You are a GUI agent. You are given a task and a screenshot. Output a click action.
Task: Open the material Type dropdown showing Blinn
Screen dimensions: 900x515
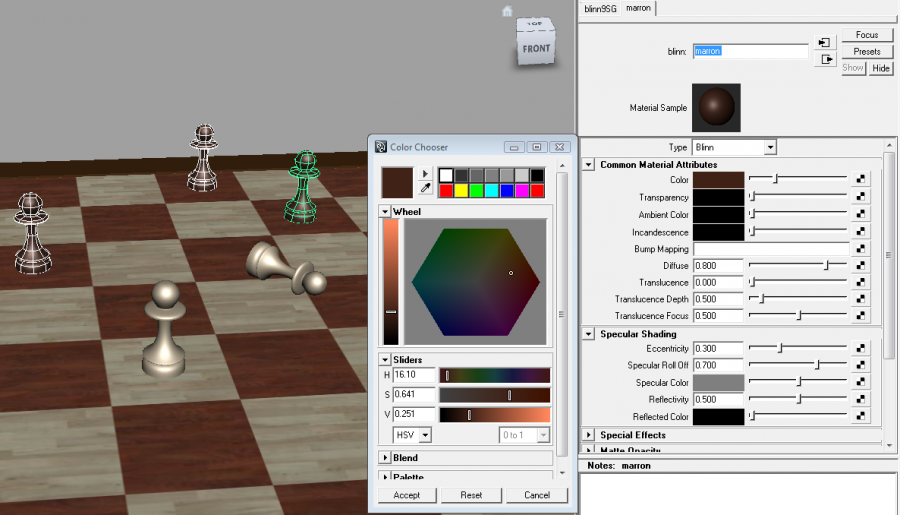[x=734, y=147]
